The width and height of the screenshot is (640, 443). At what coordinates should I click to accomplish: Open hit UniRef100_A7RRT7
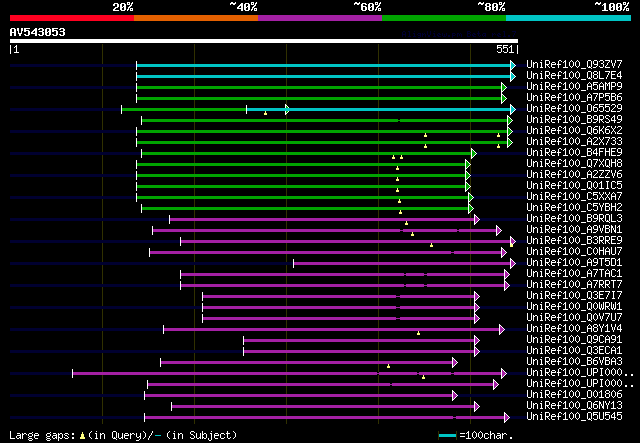[574, 285]
